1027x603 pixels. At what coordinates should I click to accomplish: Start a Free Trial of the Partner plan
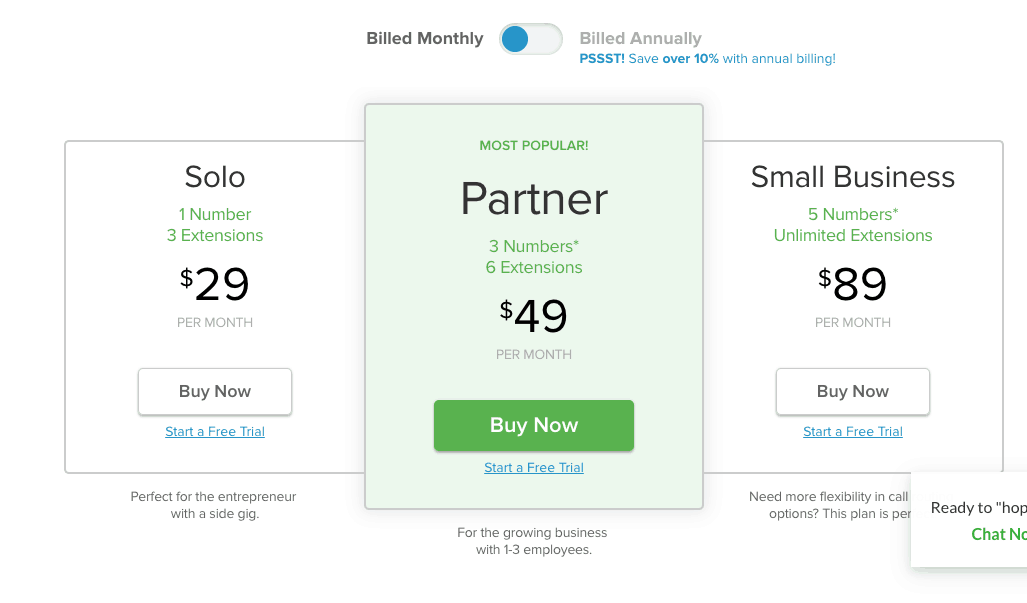(533, 467)
